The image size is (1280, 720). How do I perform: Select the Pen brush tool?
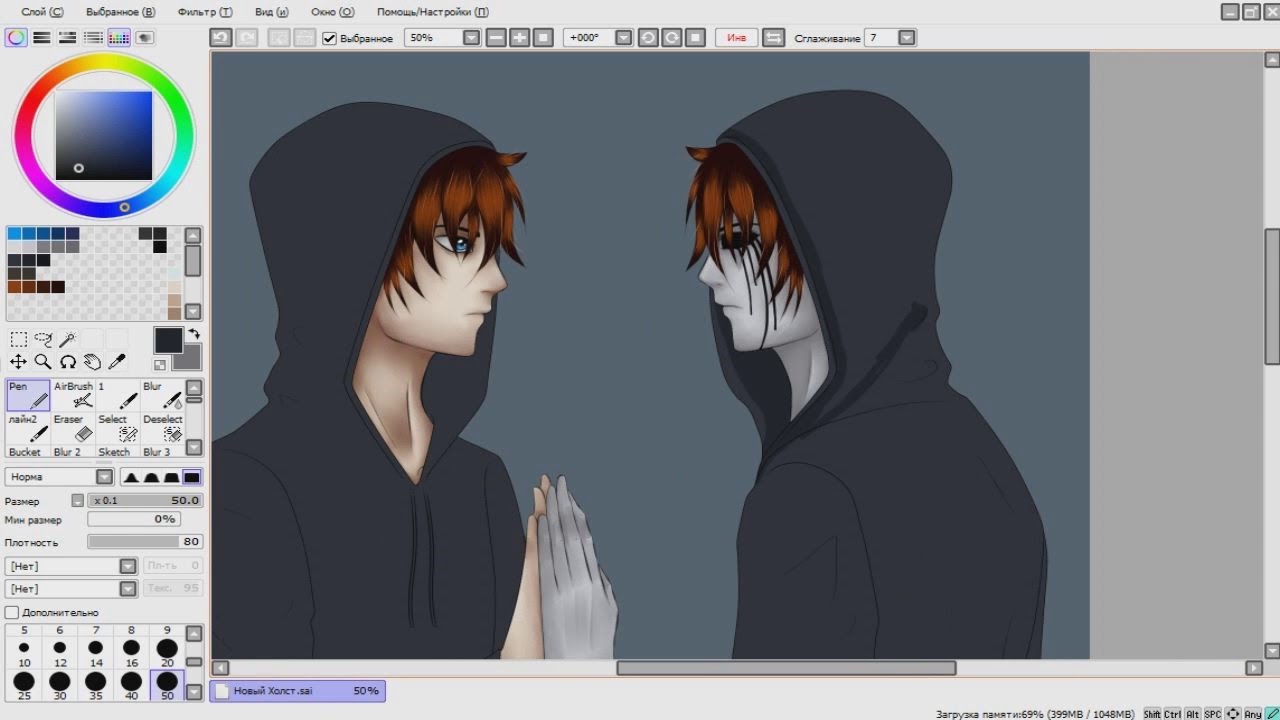28,395
